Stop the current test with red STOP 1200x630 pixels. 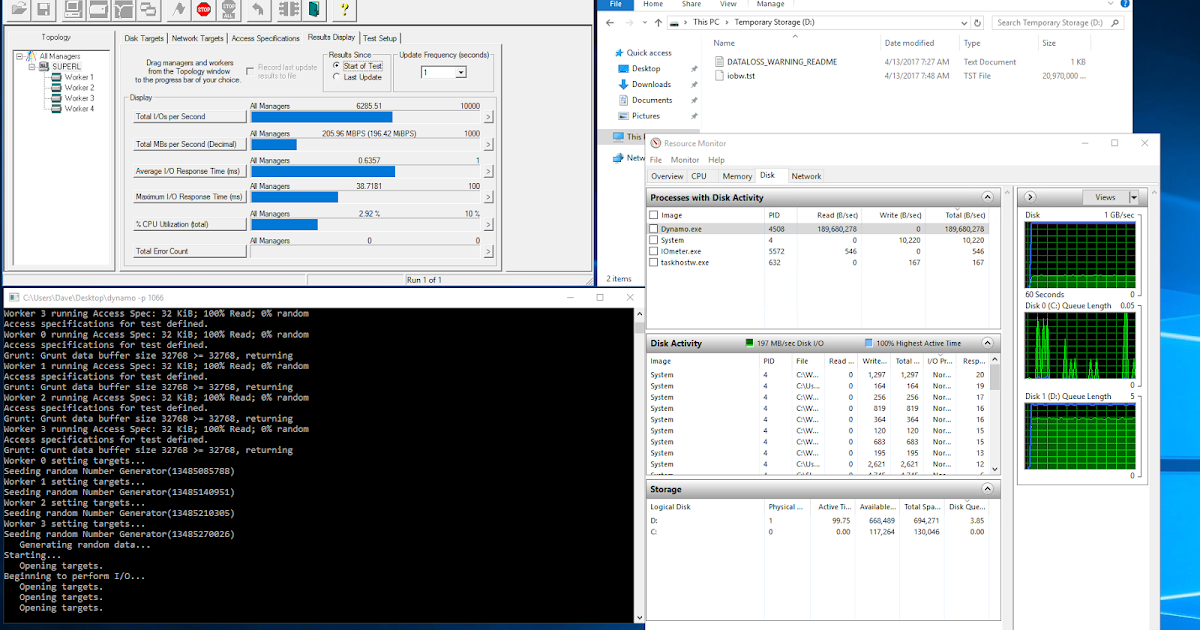click(203, 9)
